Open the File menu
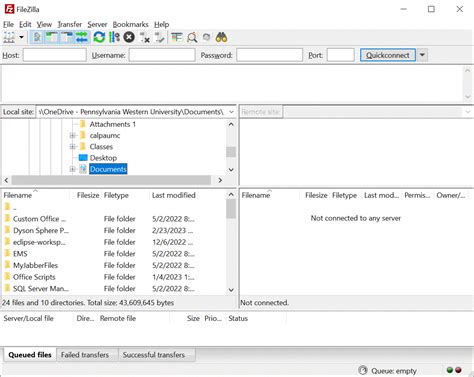 (8, 24)
